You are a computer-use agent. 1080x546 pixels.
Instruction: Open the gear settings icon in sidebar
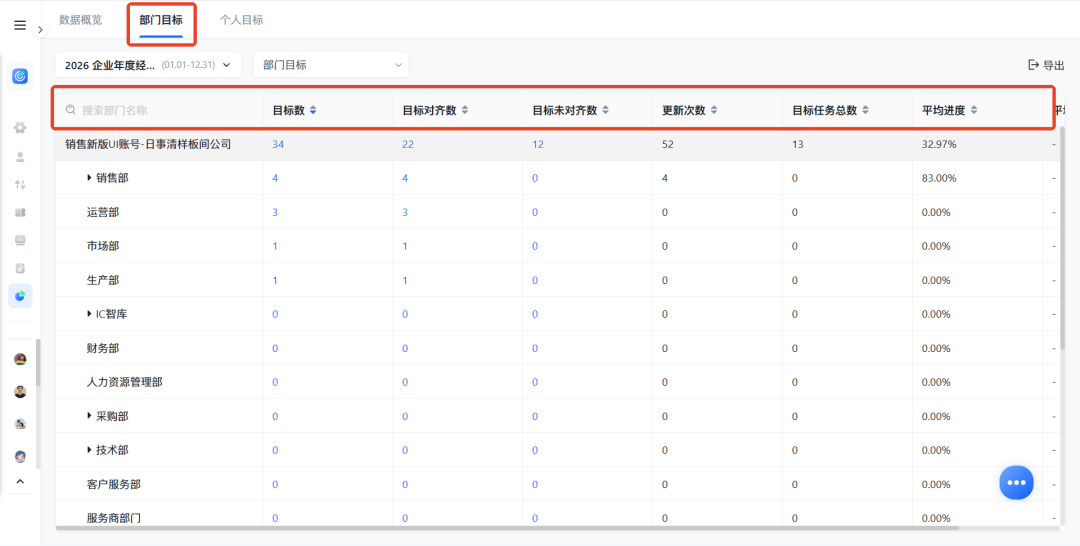(20, 127)
